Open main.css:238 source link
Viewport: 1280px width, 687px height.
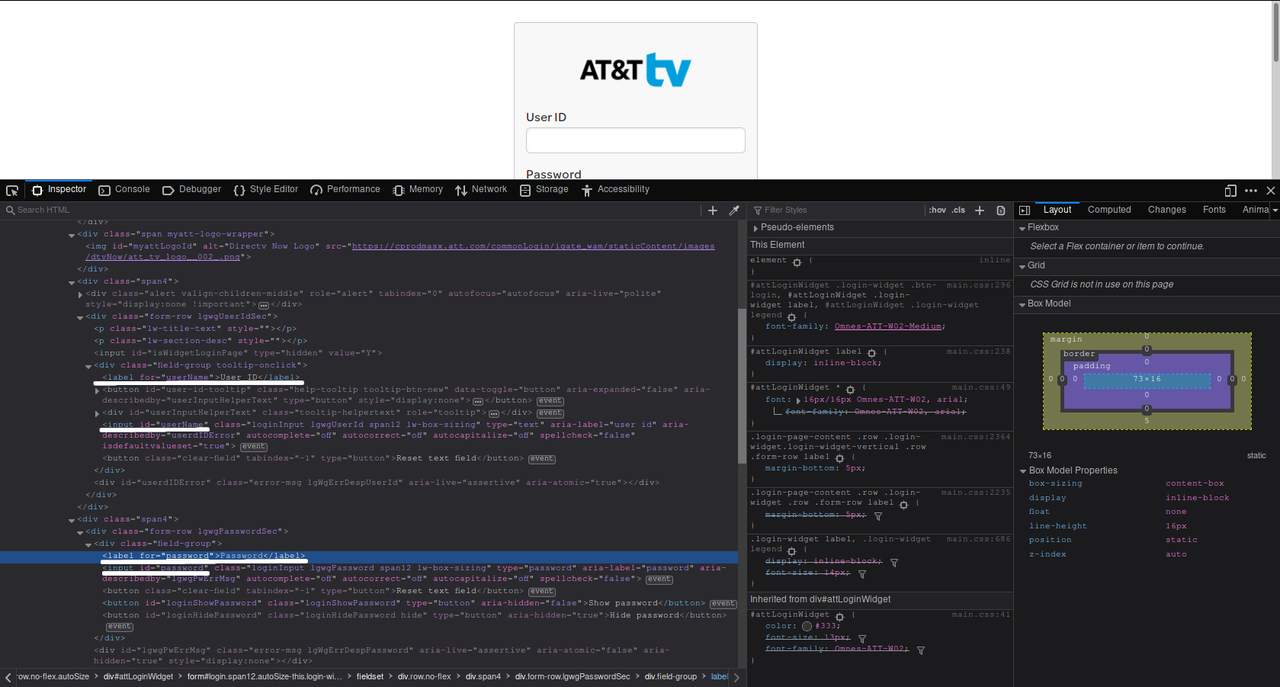point(977,352)
